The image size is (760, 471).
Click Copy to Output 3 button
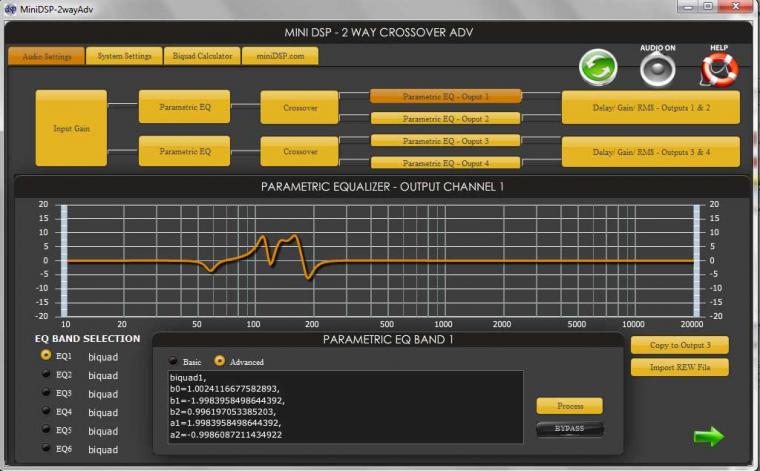coord(680,345)
